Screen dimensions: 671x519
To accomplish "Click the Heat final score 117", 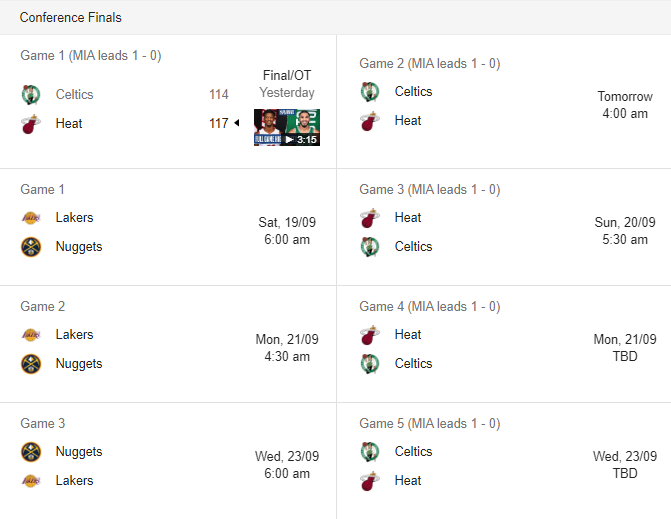I will pos(219,124).
